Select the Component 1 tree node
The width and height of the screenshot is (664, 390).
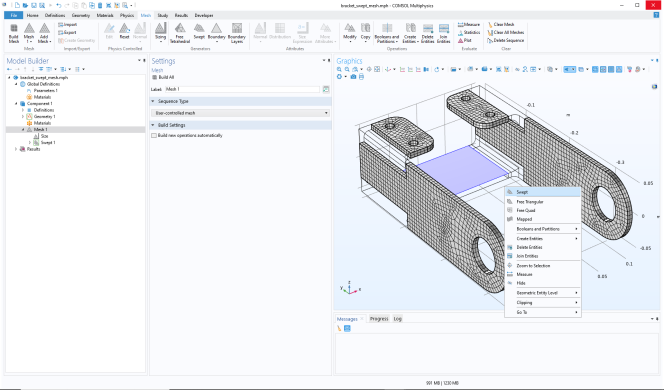pos(40,103)
